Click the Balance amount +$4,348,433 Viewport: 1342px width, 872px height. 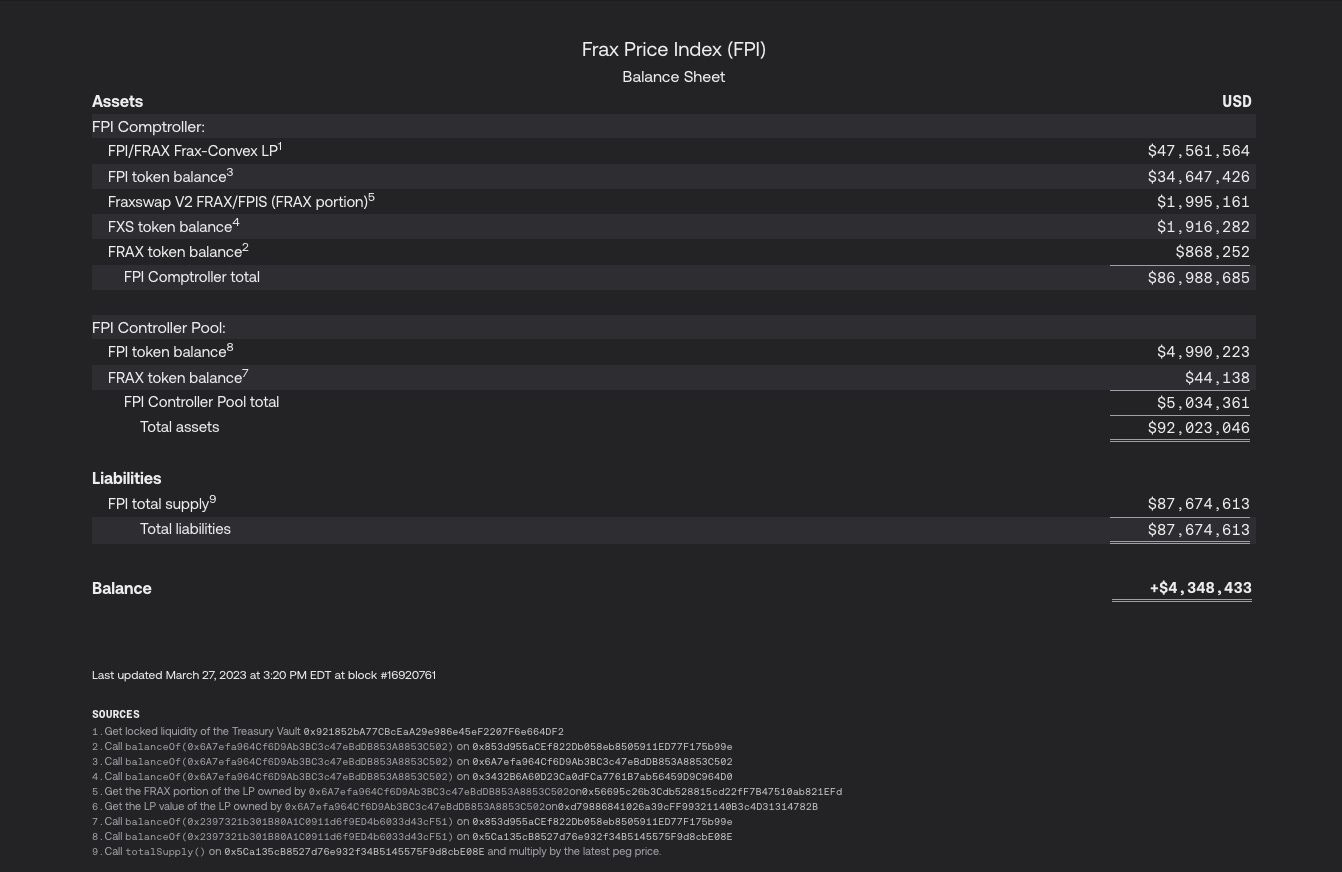pyautogui.click(x=1200, y=588)
